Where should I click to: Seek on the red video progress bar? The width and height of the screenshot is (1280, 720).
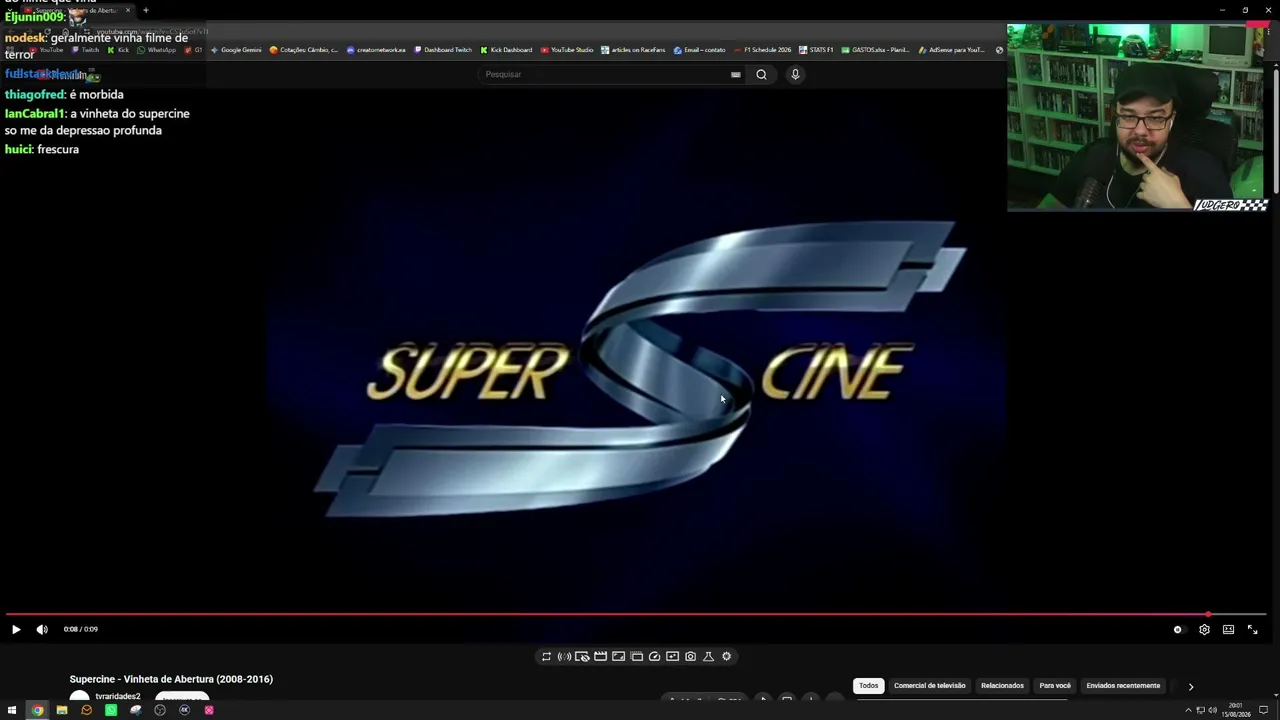(x=636, y=614)
